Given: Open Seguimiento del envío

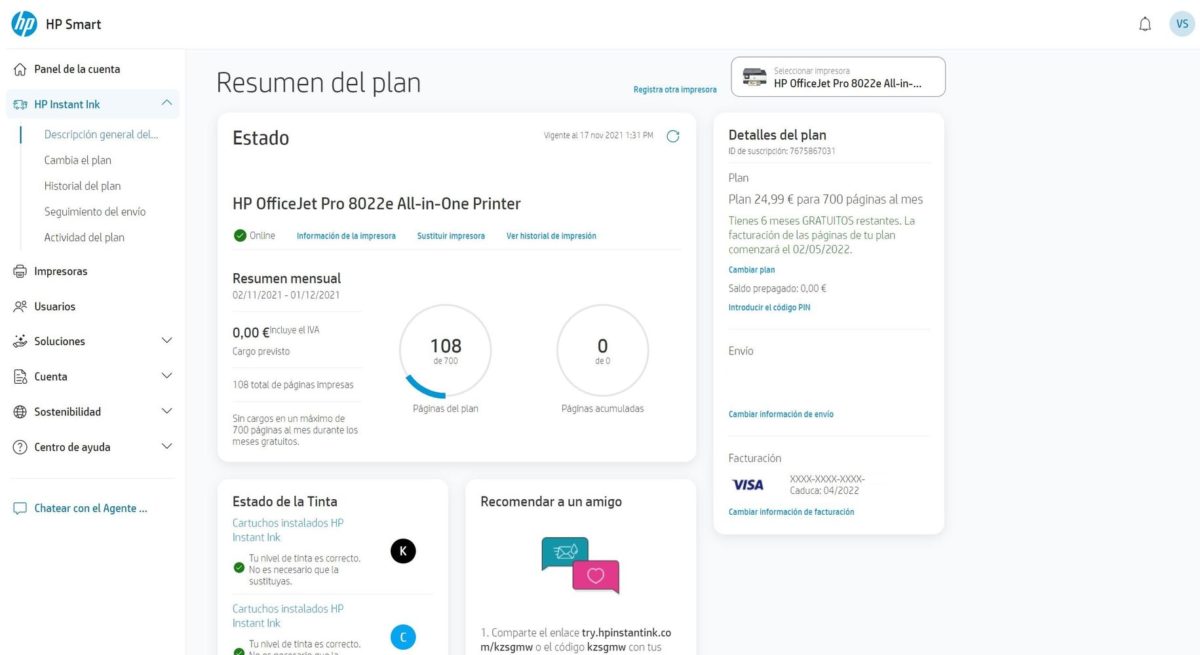Looking at the screenshot, I should click(x=95, y=212).
